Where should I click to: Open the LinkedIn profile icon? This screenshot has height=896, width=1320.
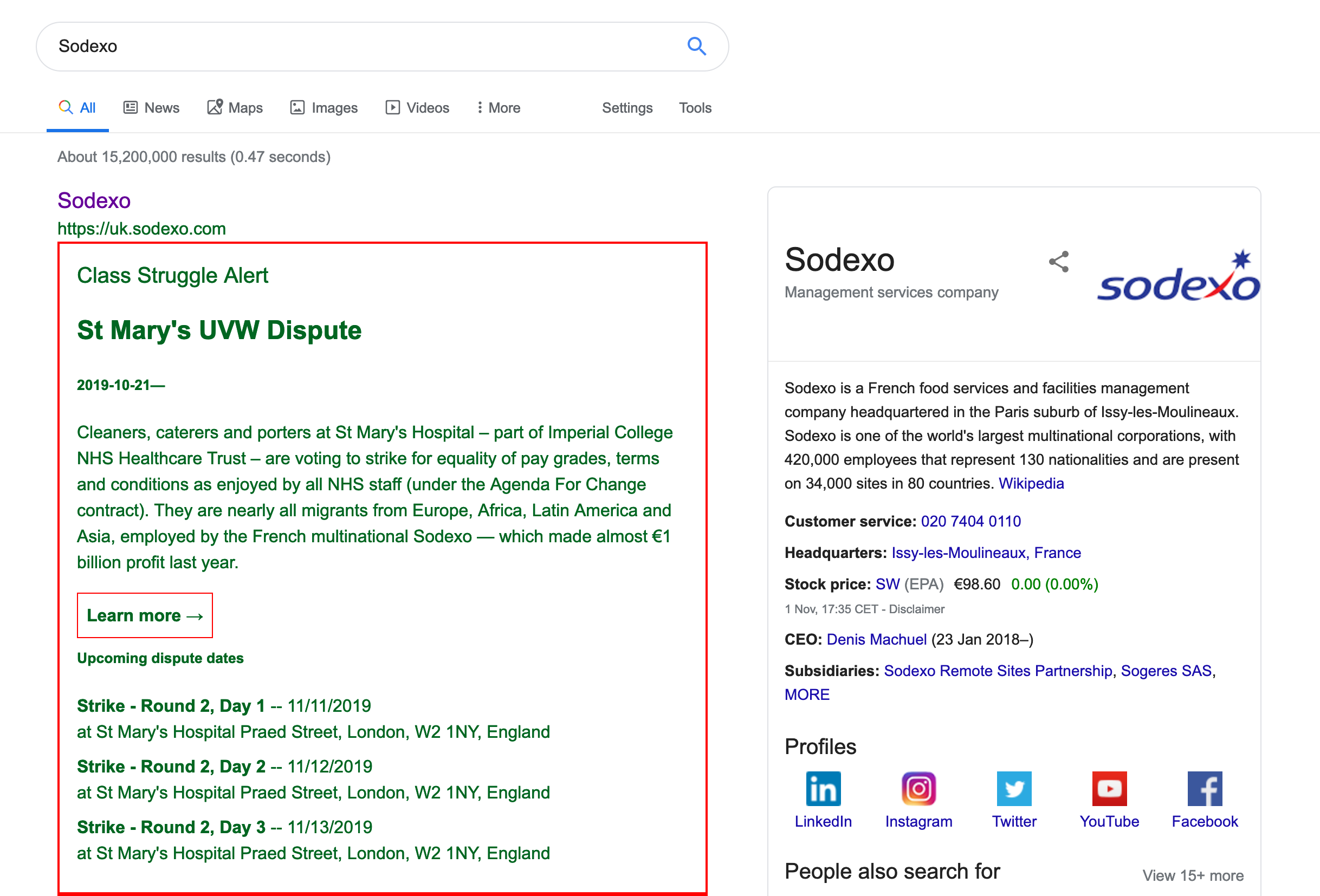click(823, 788)
